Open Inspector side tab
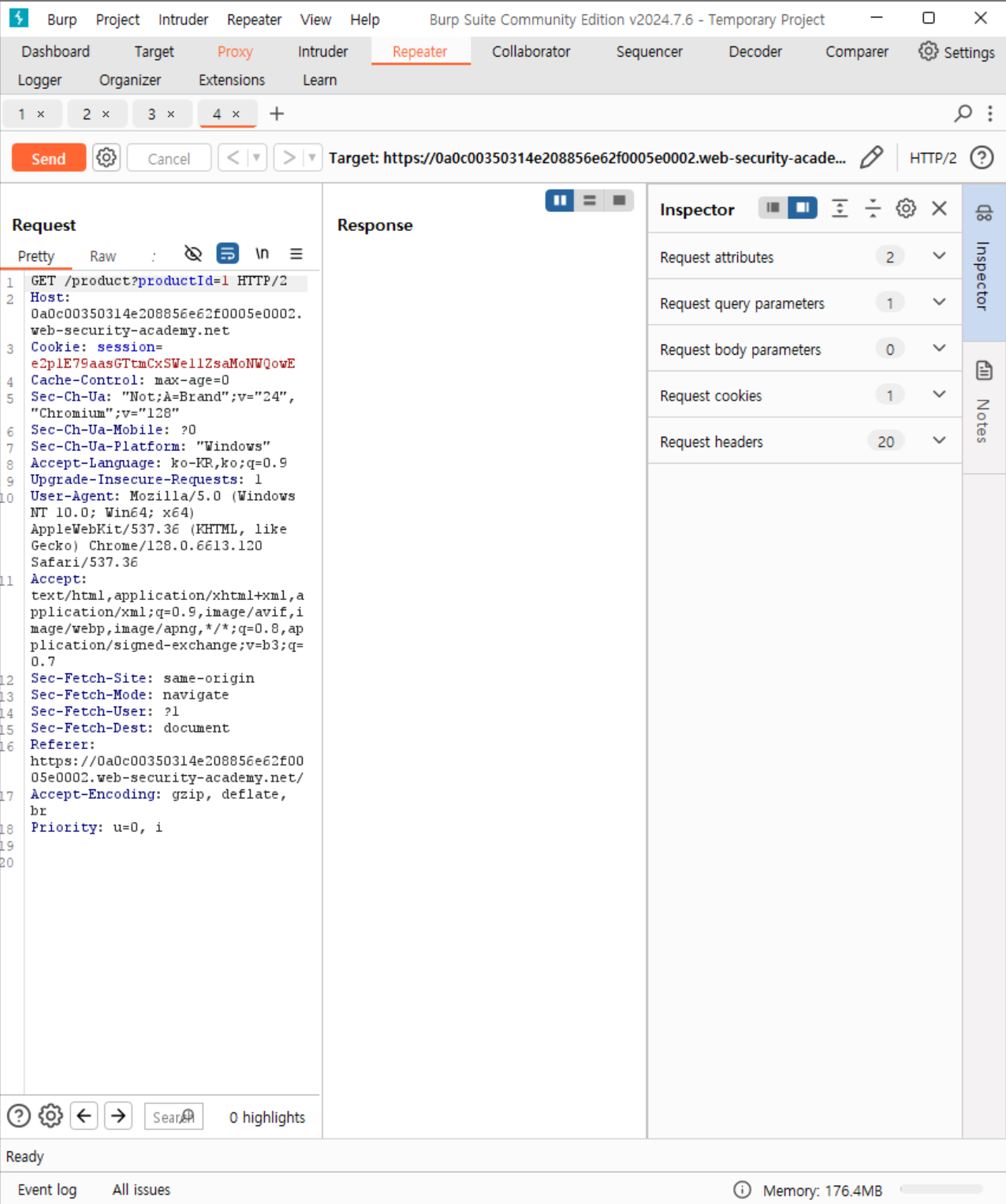The width and height of the screenshot is (1006, 1204). (984, 263)
